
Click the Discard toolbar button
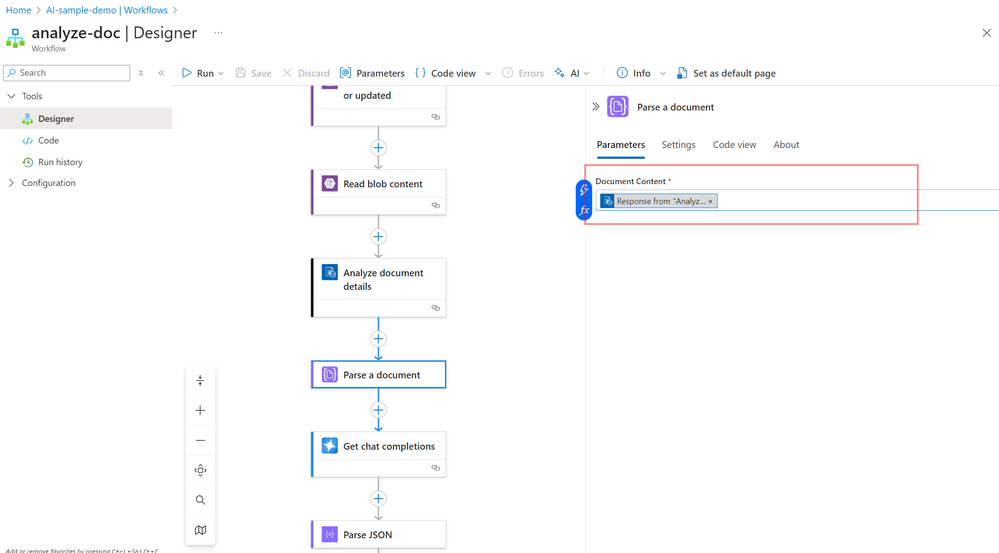pos(306,73)
